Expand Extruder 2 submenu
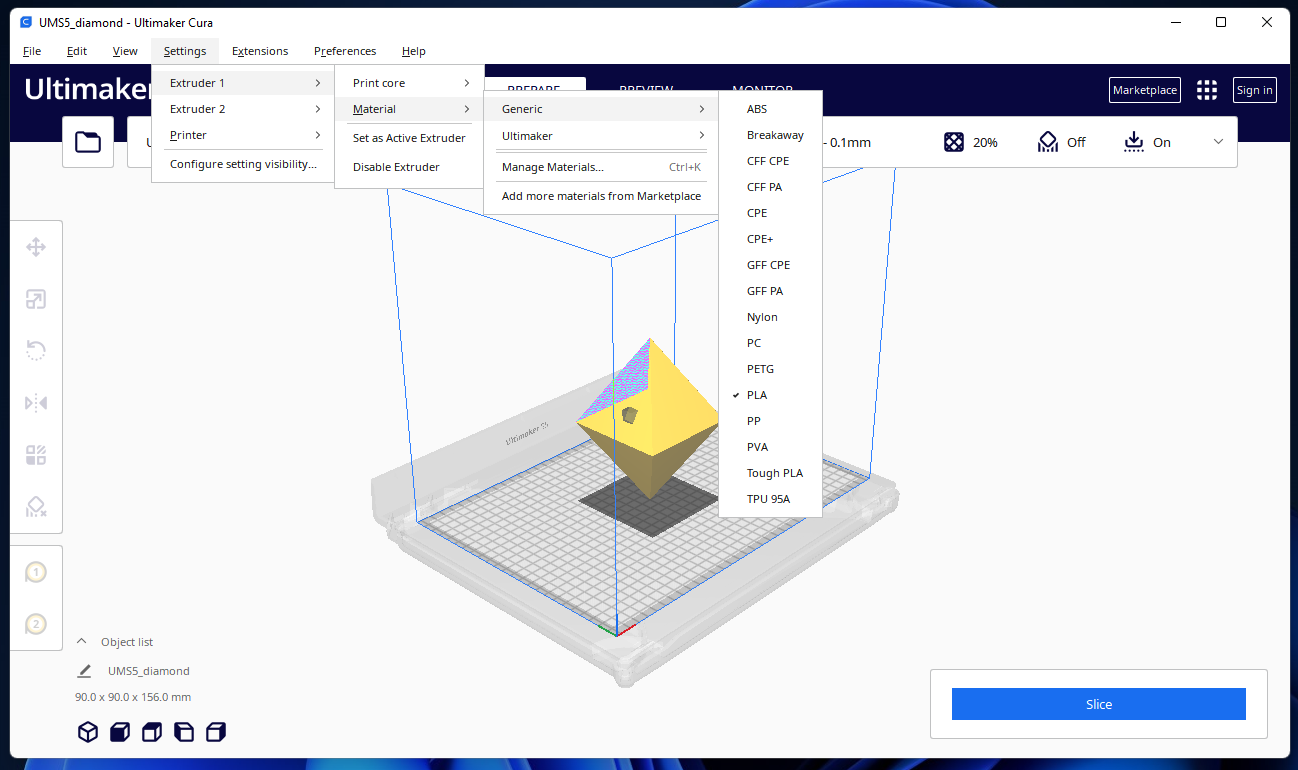Image resolution: width=1298 pixels, height=770 pixels. click(243, 109)
